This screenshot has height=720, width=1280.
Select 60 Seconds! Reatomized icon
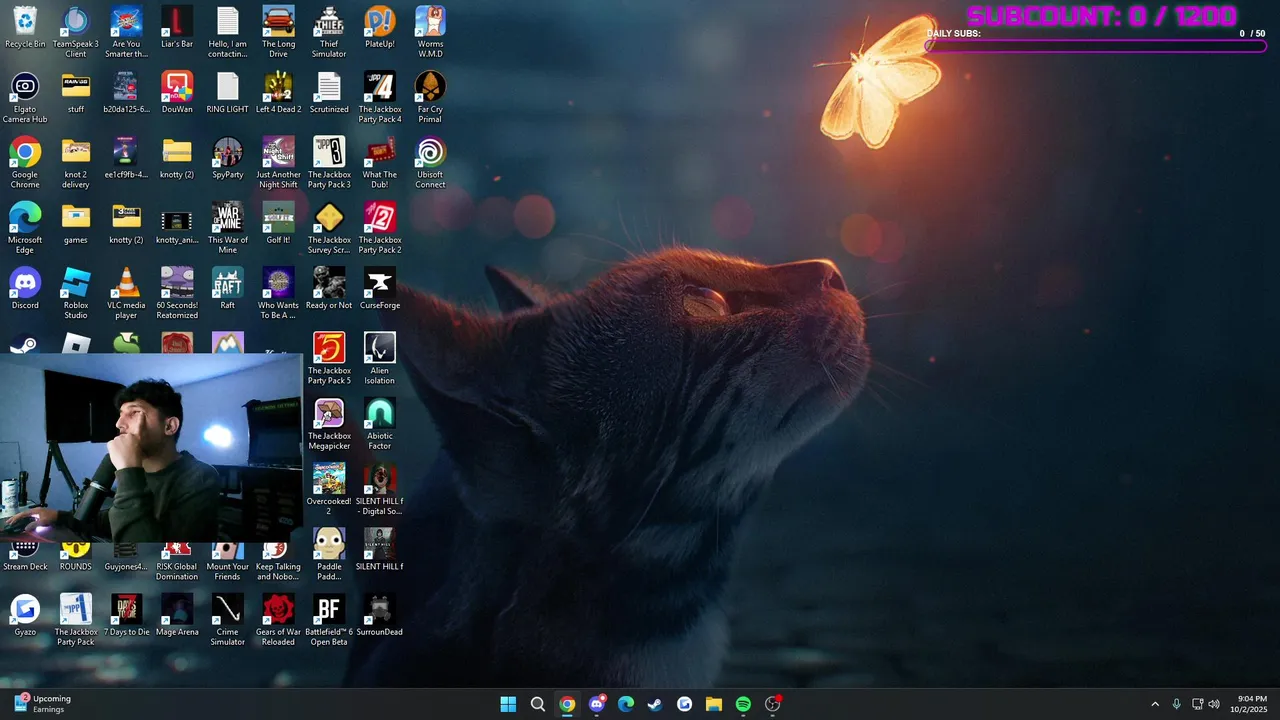pyautogui.click(x=177, y=294)
